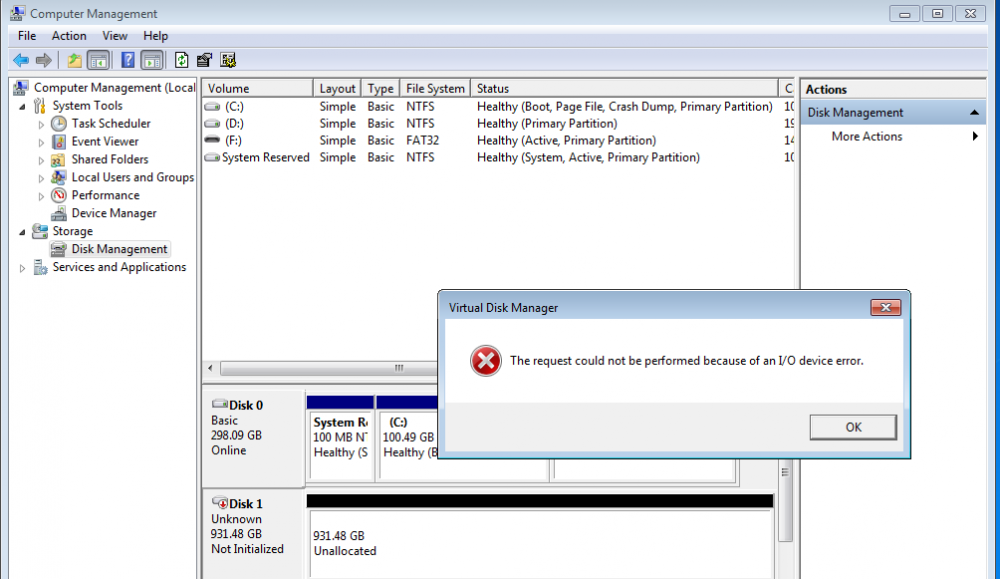
Task: Click the Local Users and Groups icon
Action: pyautogui.click(x=58, y=177)
